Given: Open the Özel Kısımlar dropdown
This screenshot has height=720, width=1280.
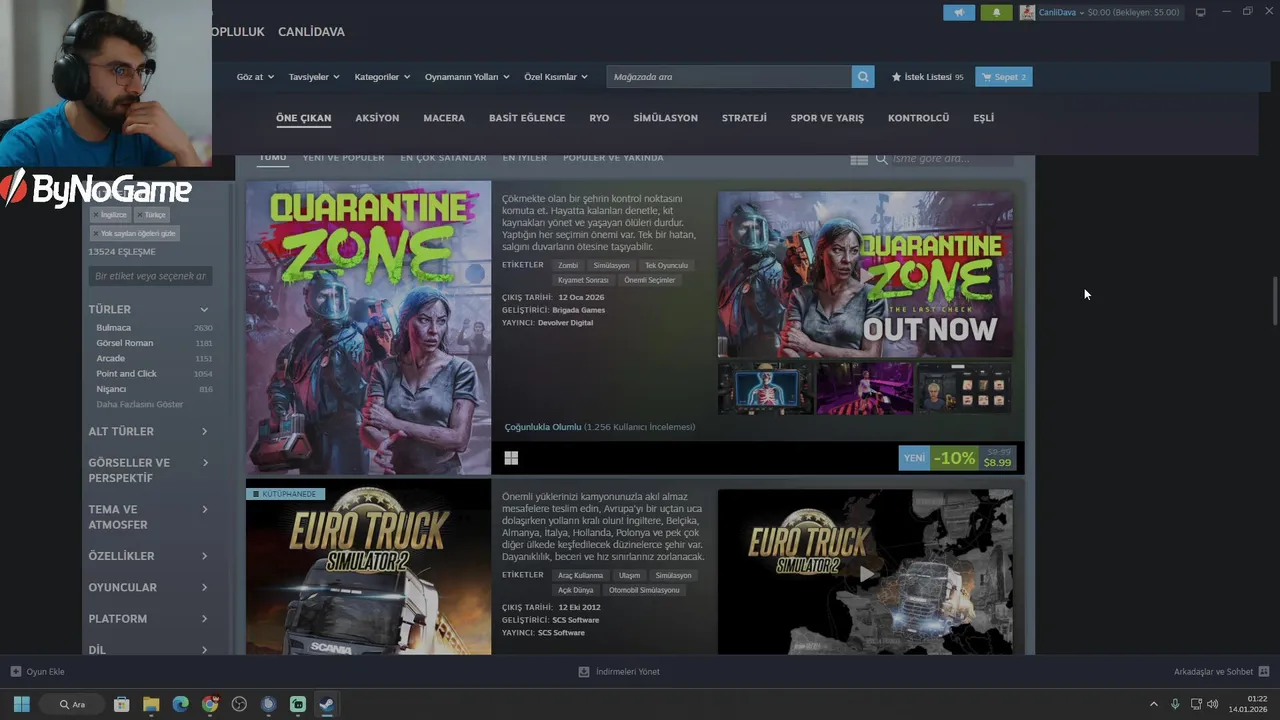Looking at the screenshot, I should click(x=556, y=77).
